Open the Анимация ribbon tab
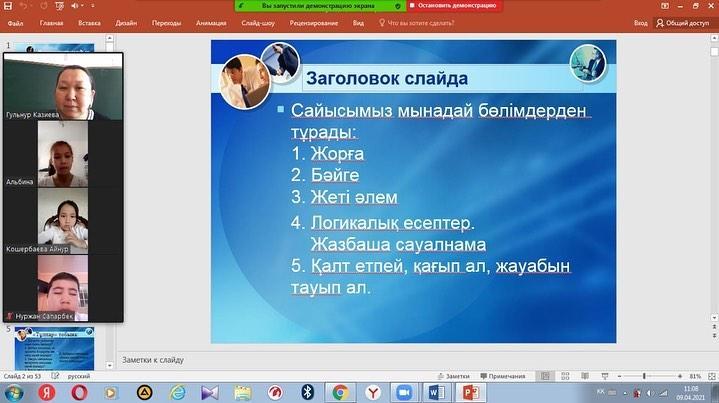 (211, 21)
